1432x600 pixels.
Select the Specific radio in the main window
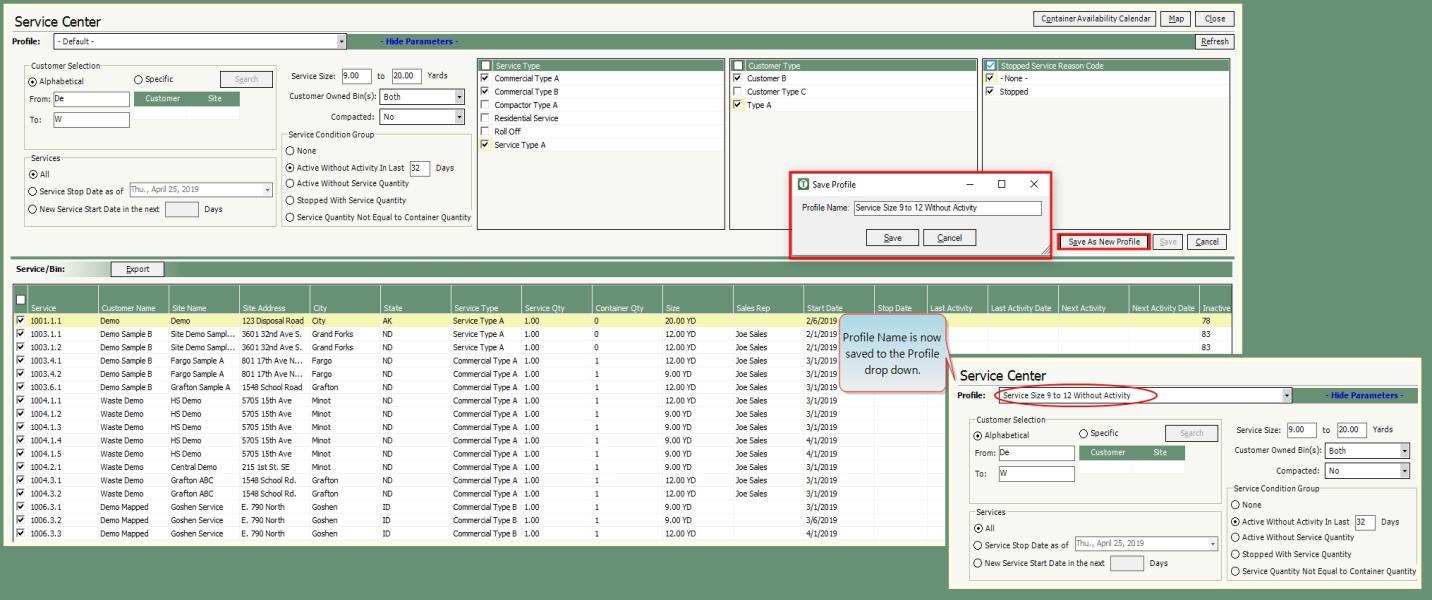click(x=138, y=81)
